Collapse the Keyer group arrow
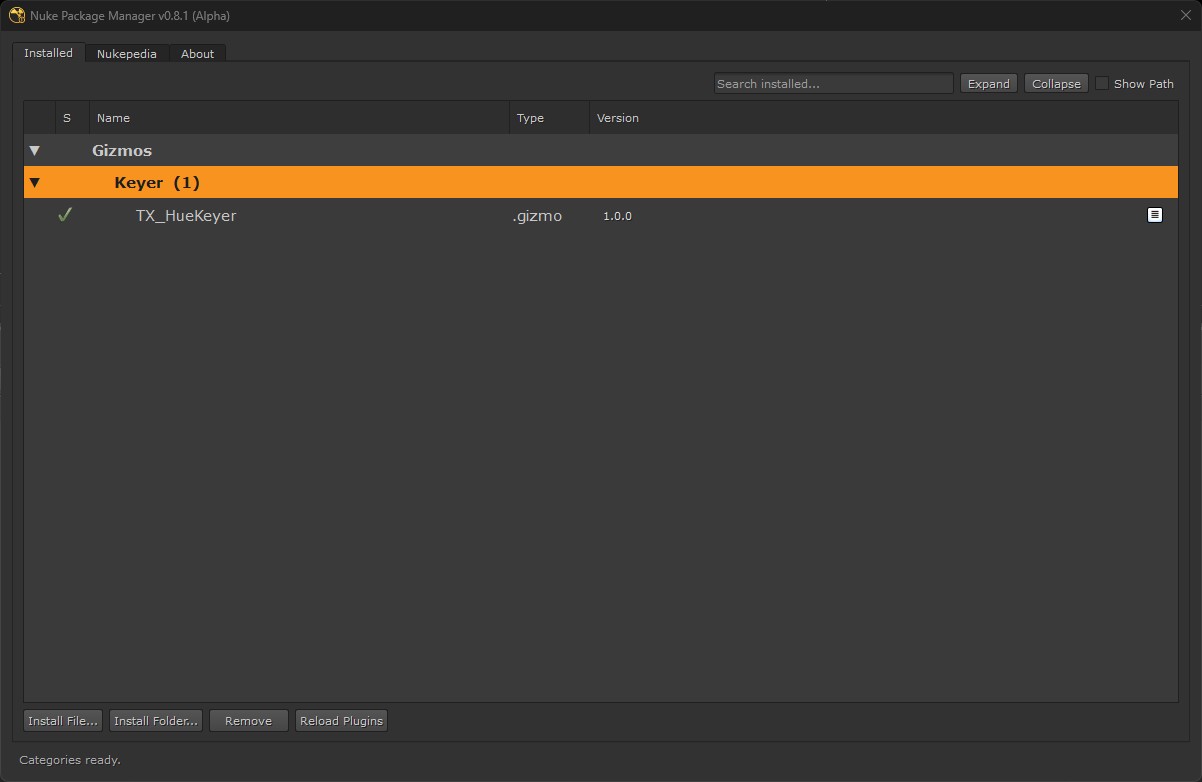The height and width of the screenshot is (782, 1202). tap(35, 183)
